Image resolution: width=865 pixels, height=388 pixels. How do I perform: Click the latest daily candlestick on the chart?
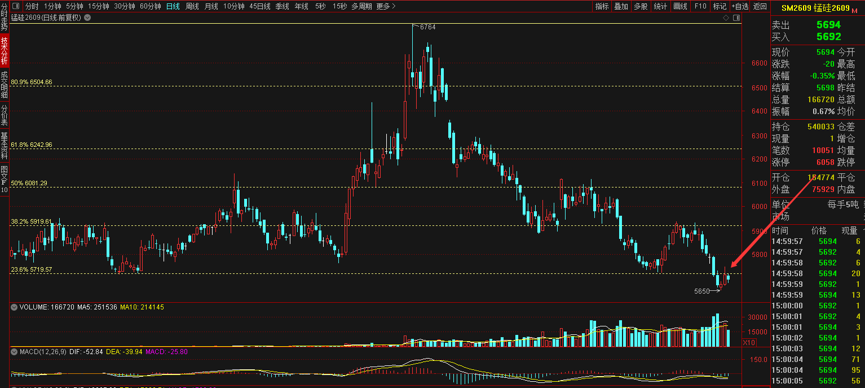(728, 278)
